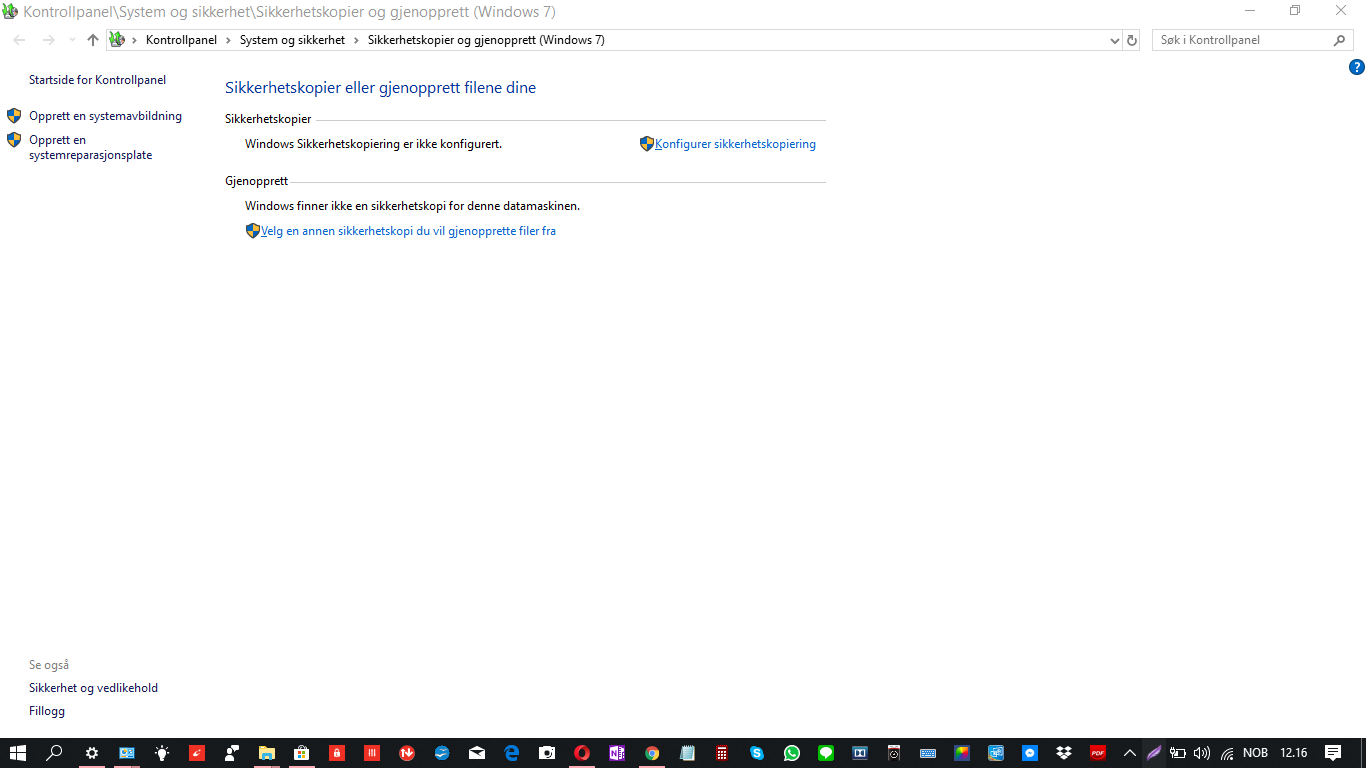Viewport: 1366px width, 768px height.
Task: Open the 12.16 clock in system tray
Action: [1294, 753]
